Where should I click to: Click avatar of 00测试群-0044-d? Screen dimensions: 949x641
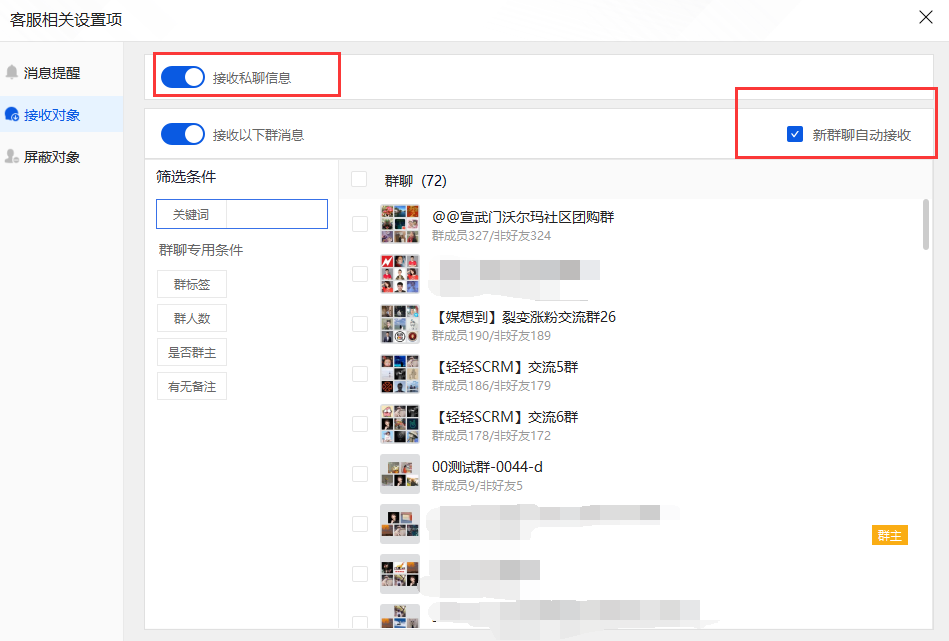(x=399, y=474)
